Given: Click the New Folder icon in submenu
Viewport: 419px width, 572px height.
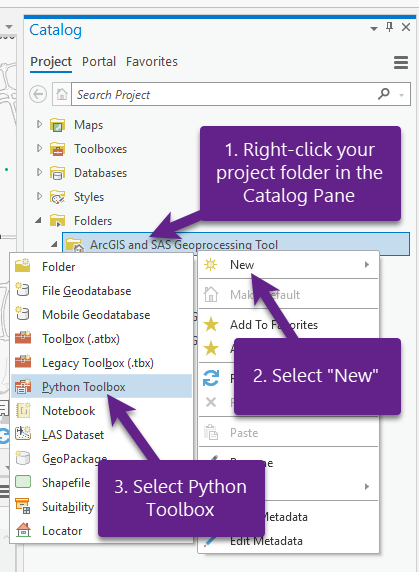Looking at the screenshot, I should (23, 266).
